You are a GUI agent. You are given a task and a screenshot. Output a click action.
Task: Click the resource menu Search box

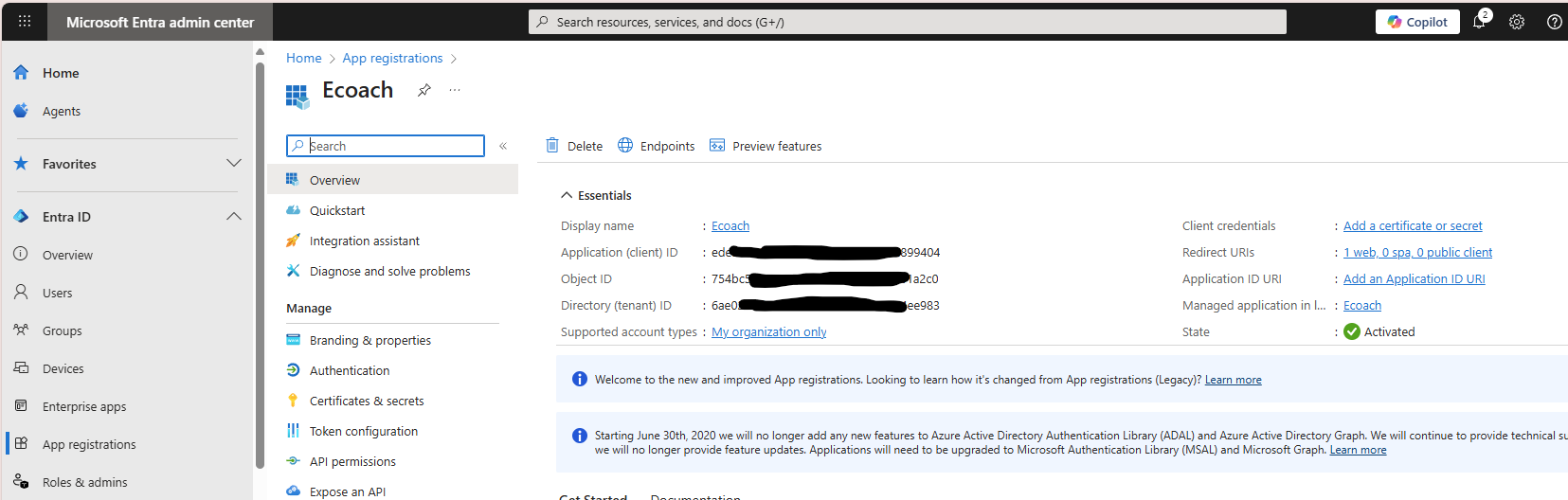click(386, 146)
